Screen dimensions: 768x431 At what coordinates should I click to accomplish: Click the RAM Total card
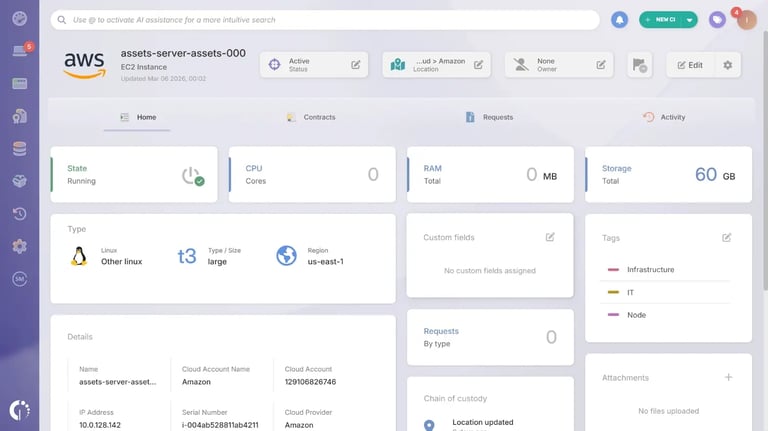[490, 174]
